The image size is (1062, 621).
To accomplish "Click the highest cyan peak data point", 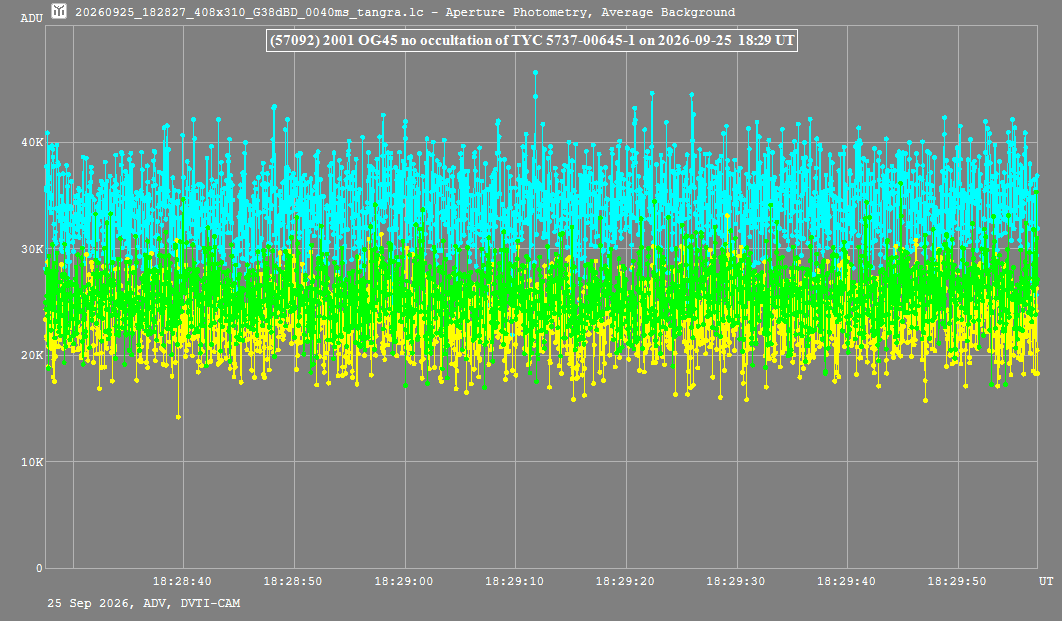I will point(535,72).
